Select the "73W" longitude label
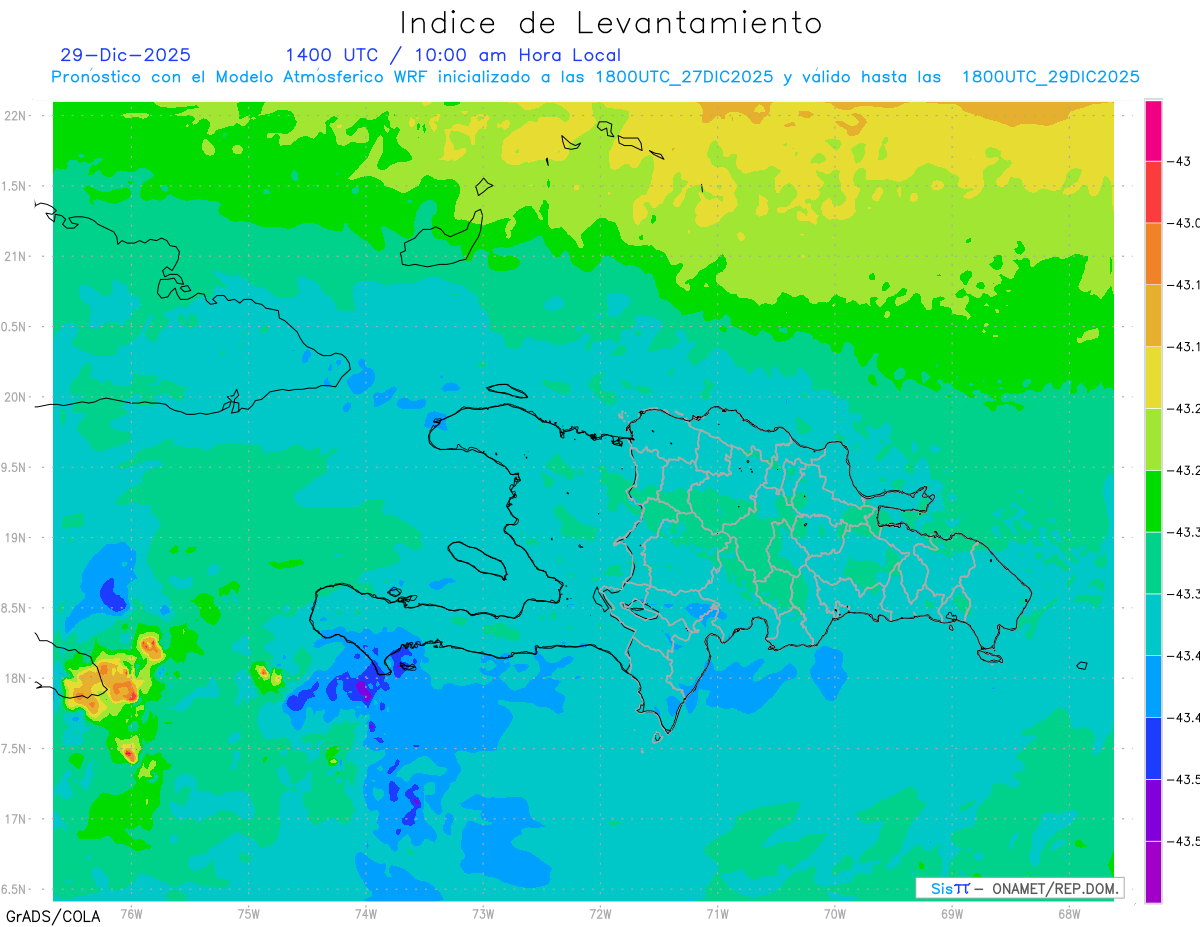Screen dimensions: 1200x927 [x=483, y=913]
